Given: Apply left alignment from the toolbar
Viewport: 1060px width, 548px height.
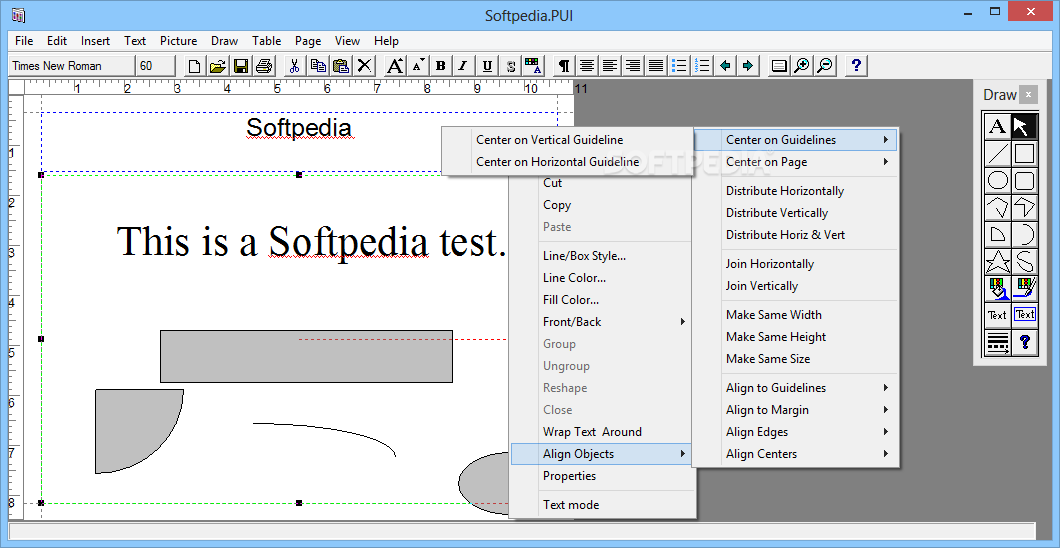Looking at the screenshot, I should pos(610,66).
